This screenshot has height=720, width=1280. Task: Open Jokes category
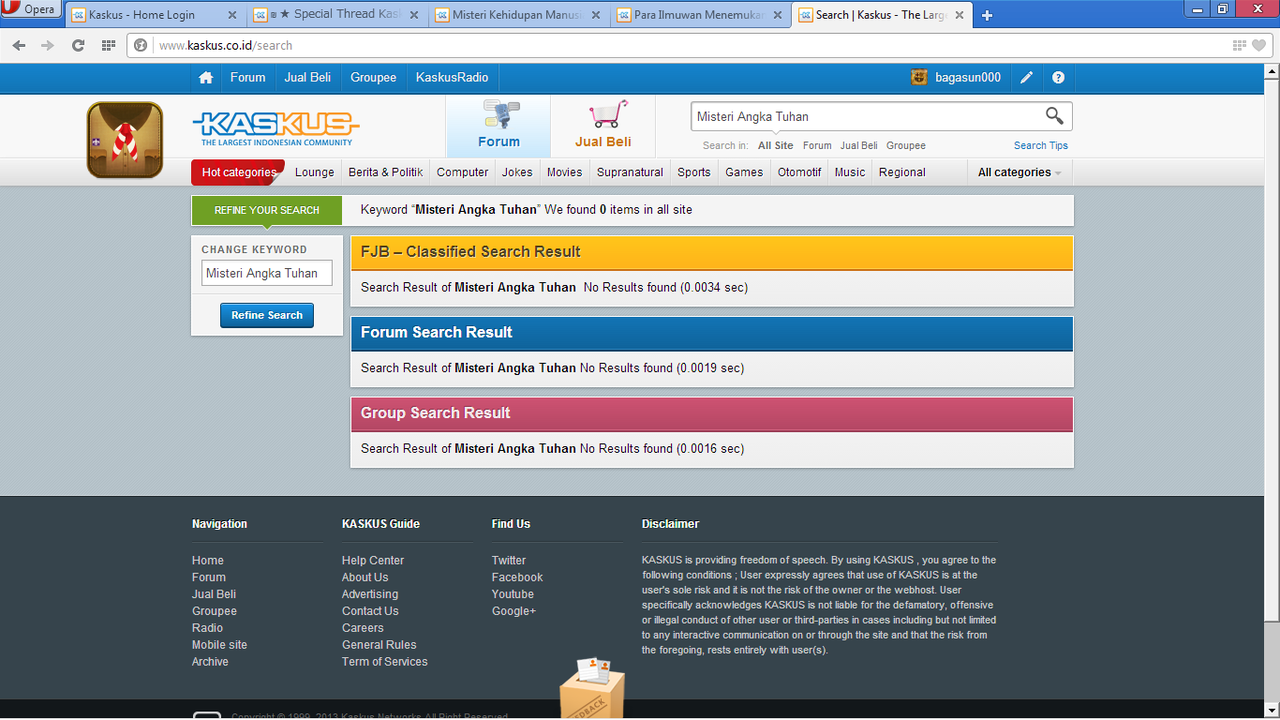coord(517,172)
